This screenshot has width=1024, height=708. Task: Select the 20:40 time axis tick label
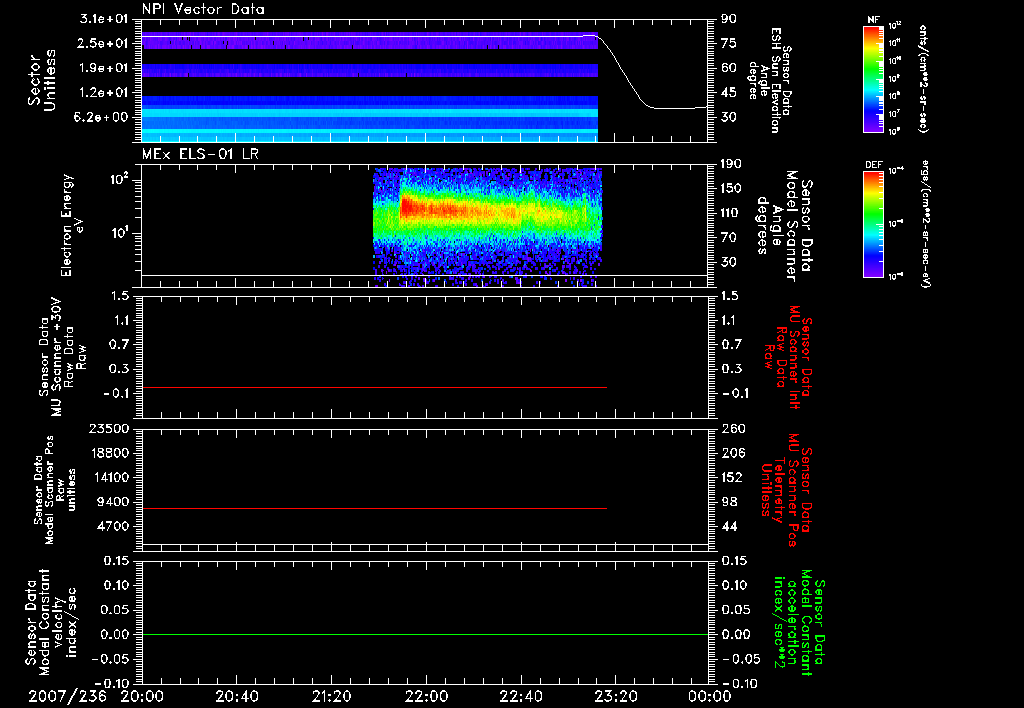(237, 696)
